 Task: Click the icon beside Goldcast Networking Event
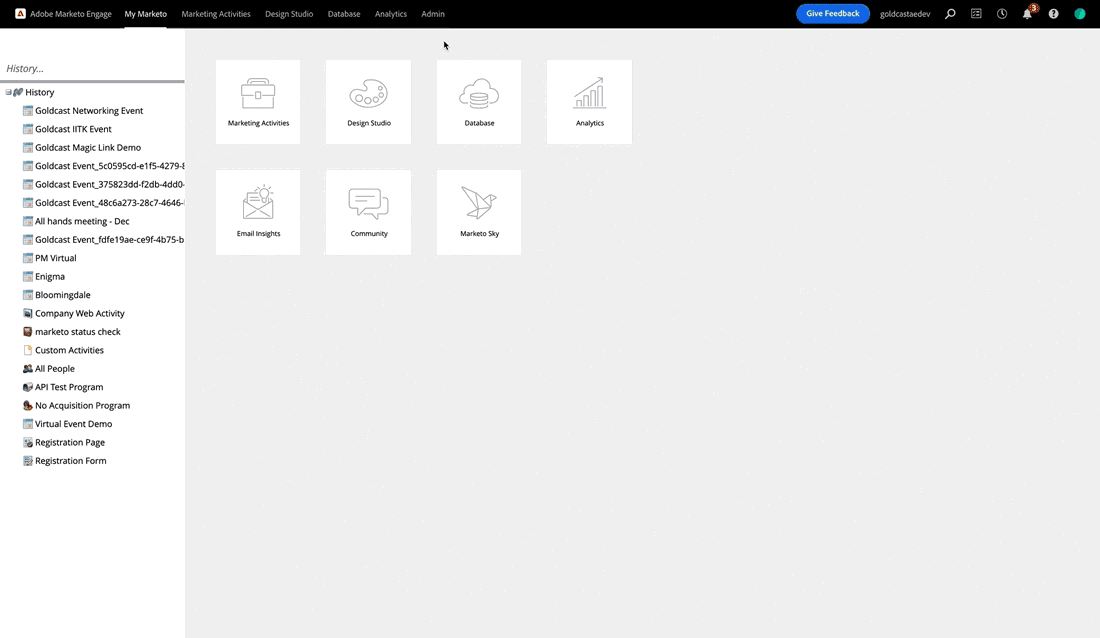pos(28,110)
